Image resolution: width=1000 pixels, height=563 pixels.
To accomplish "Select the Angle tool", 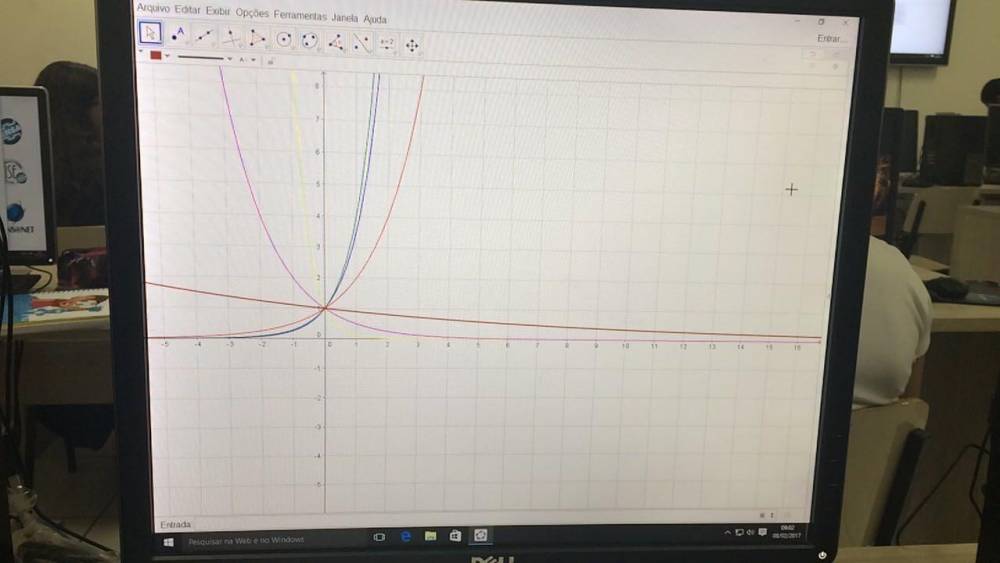I will coord(336,41).
